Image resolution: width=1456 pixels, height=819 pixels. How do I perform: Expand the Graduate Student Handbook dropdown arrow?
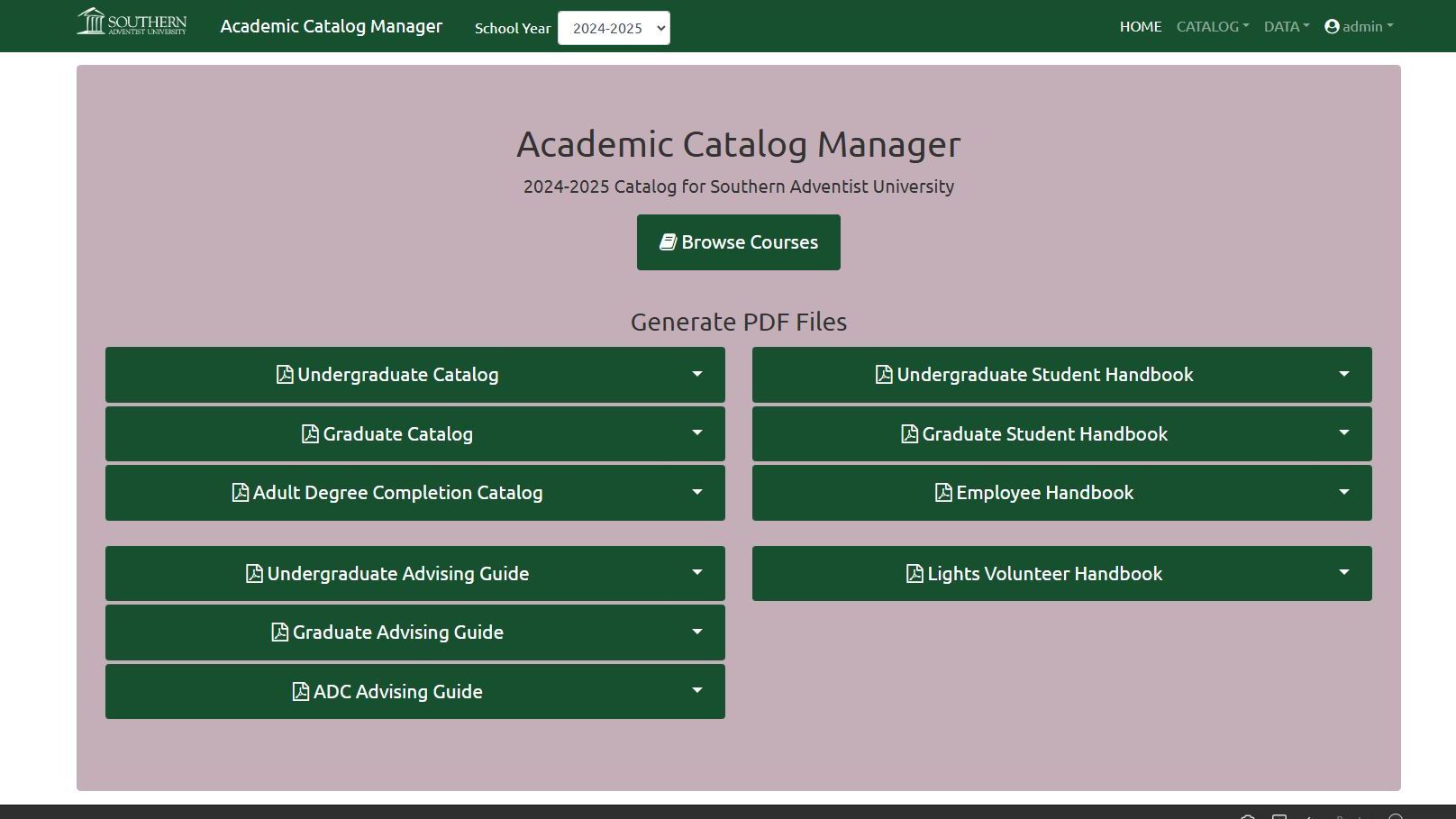(1343, 433)
